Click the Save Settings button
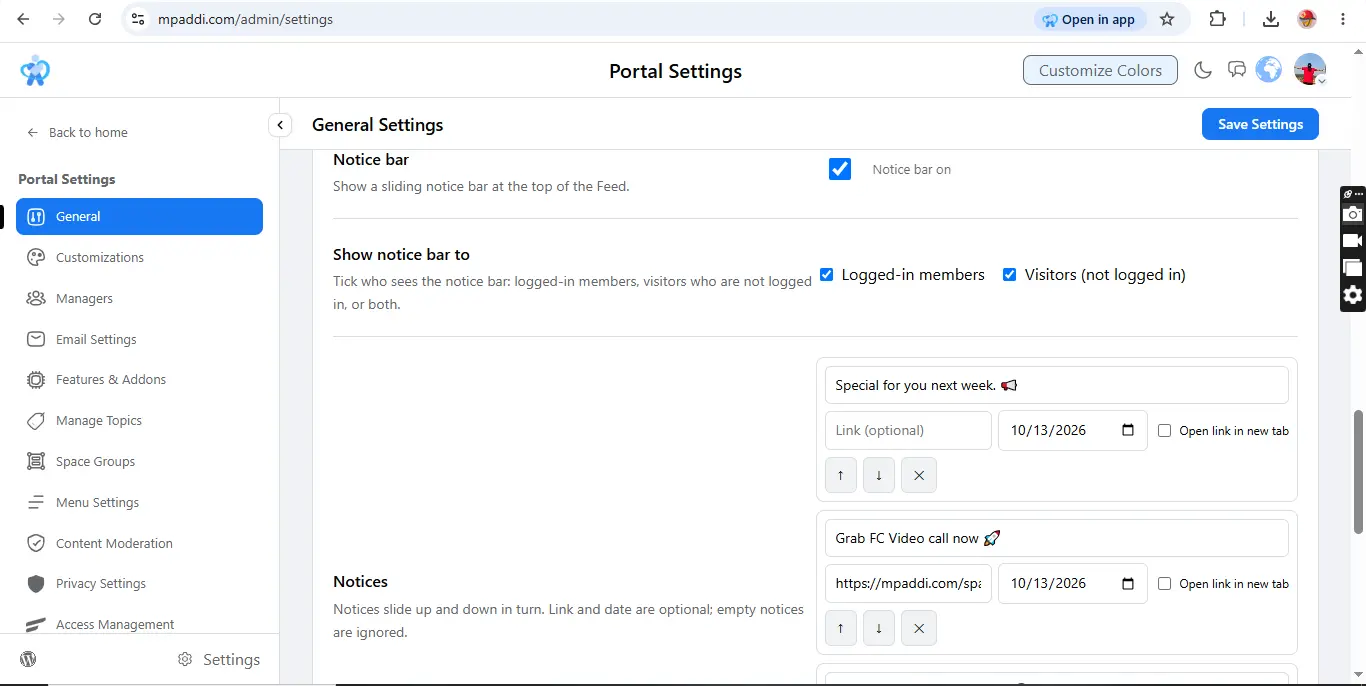 click(1260, 124)
